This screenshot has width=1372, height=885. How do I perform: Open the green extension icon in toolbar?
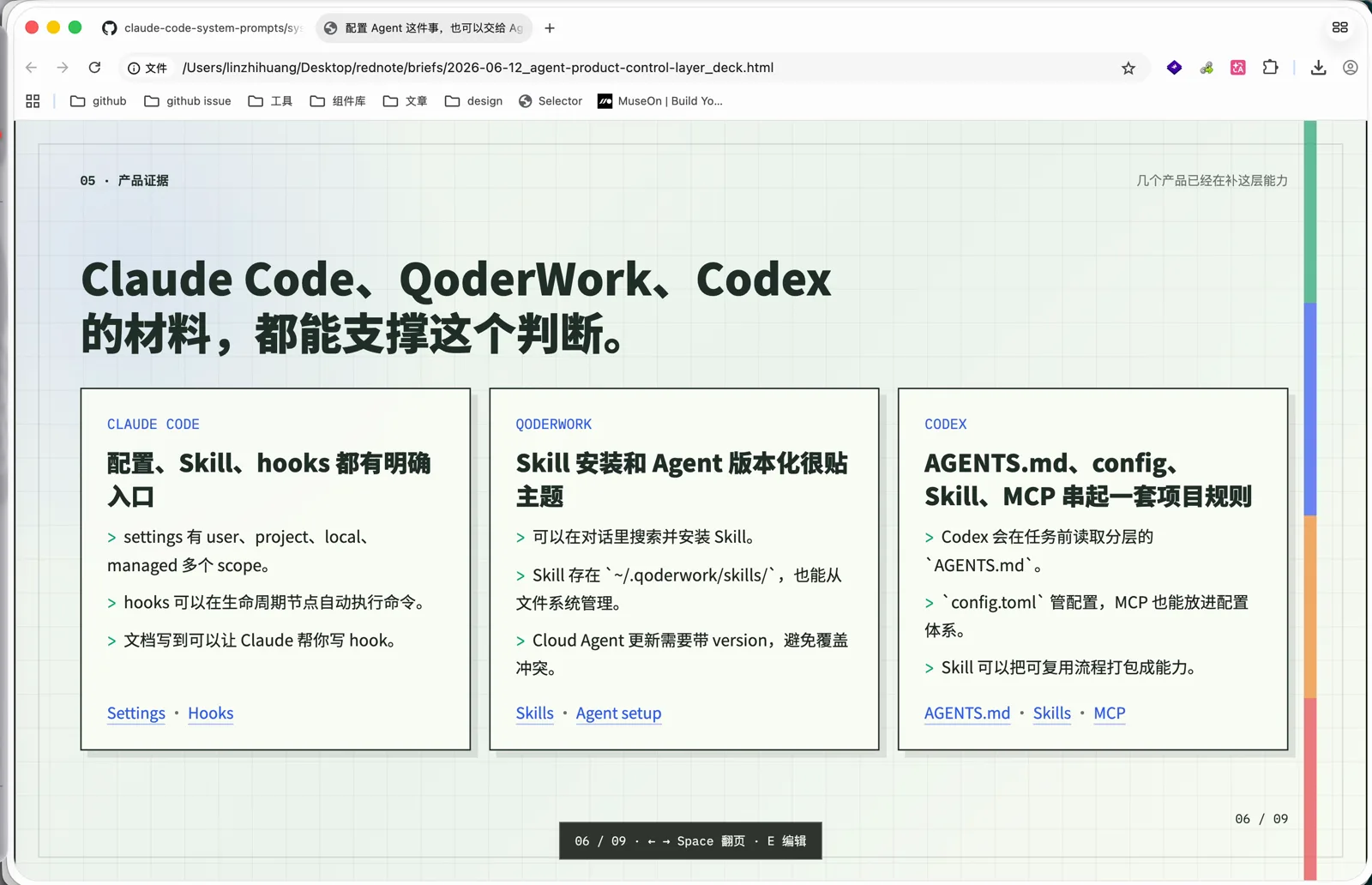pos(1207,68)
